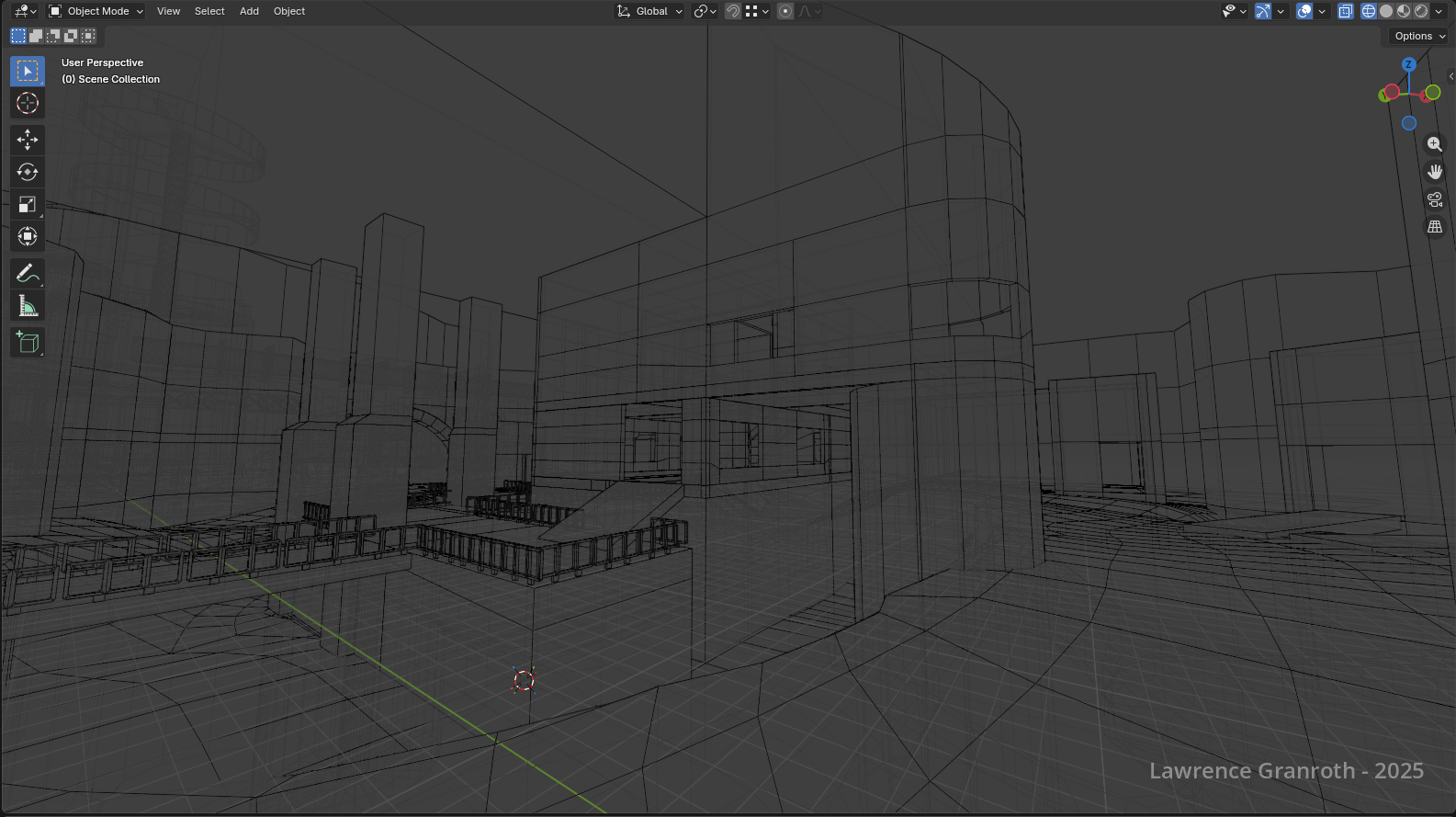The width and height of the screenshot is (1456, 817).
Task: Enable snapping with the magnet icon
Action: click(732, 11)
